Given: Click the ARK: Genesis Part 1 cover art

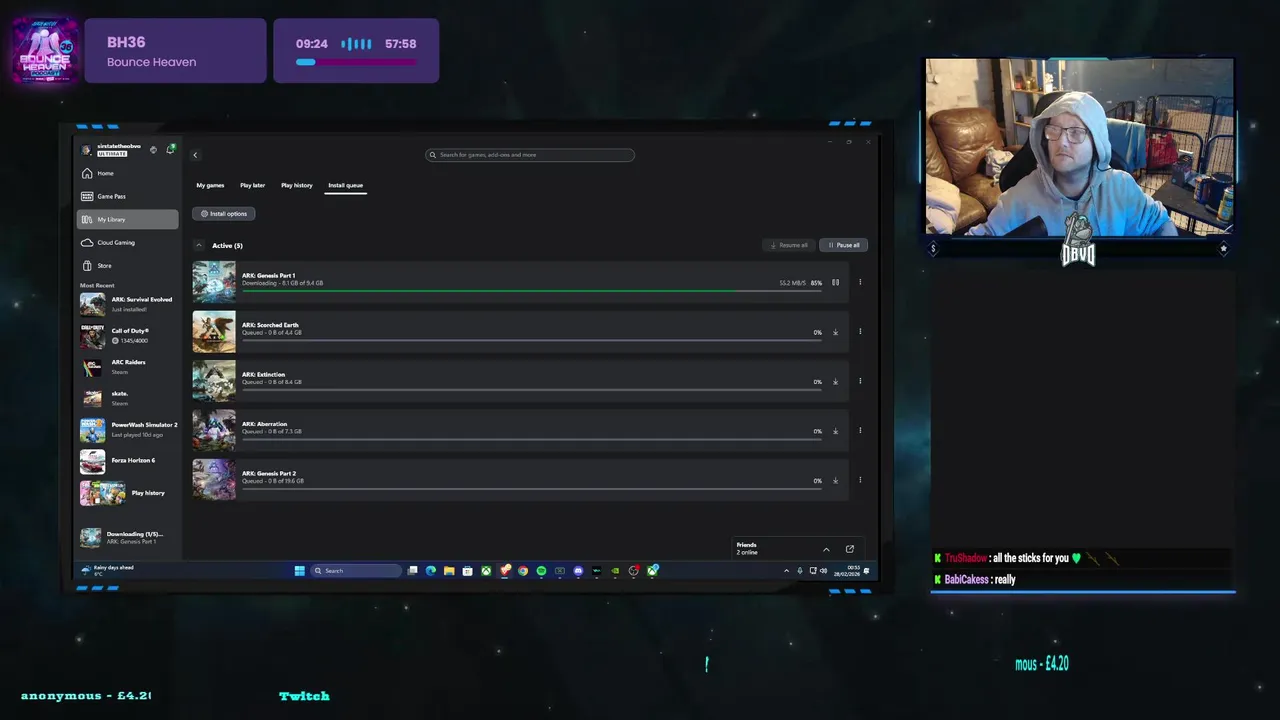Looking at the screenshot, I should click(214, 282).
